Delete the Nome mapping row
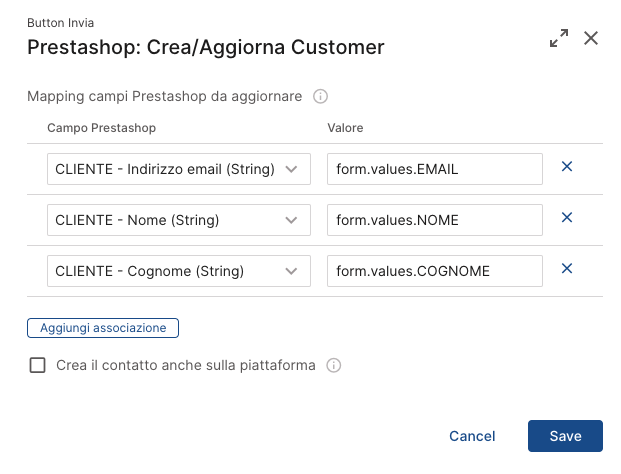Viewport: 621px width, 474px height. pyautogui.click(x=567, y=217)
